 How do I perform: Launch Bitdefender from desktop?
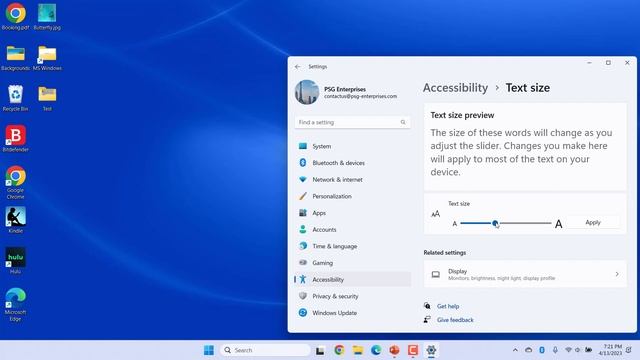(x=16, y=139)
